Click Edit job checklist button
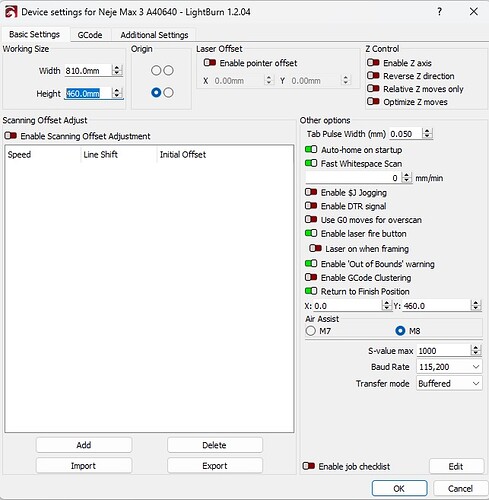Viewport: 489px width, 500px height. pyautogui.click(x=456, y=466)
